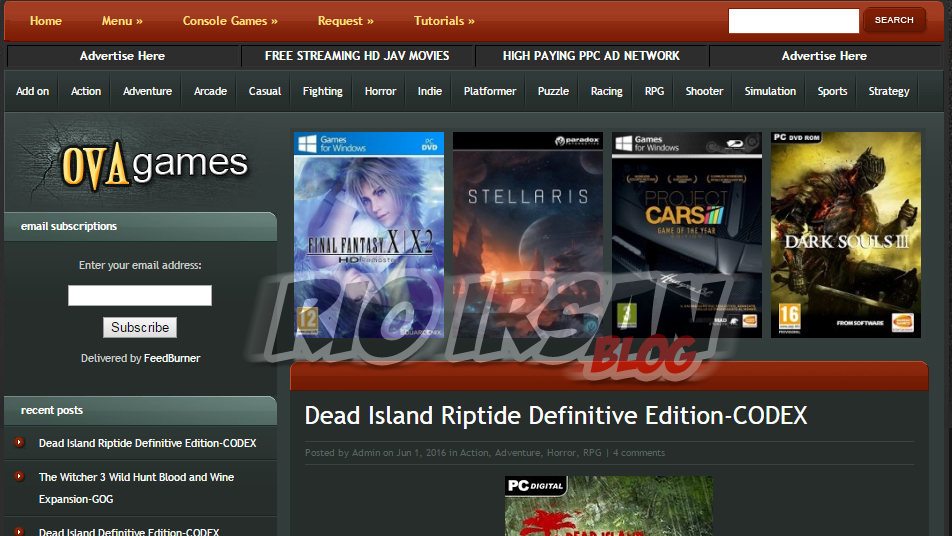Open the left Advertise Here banner

(x=123, y=56)
